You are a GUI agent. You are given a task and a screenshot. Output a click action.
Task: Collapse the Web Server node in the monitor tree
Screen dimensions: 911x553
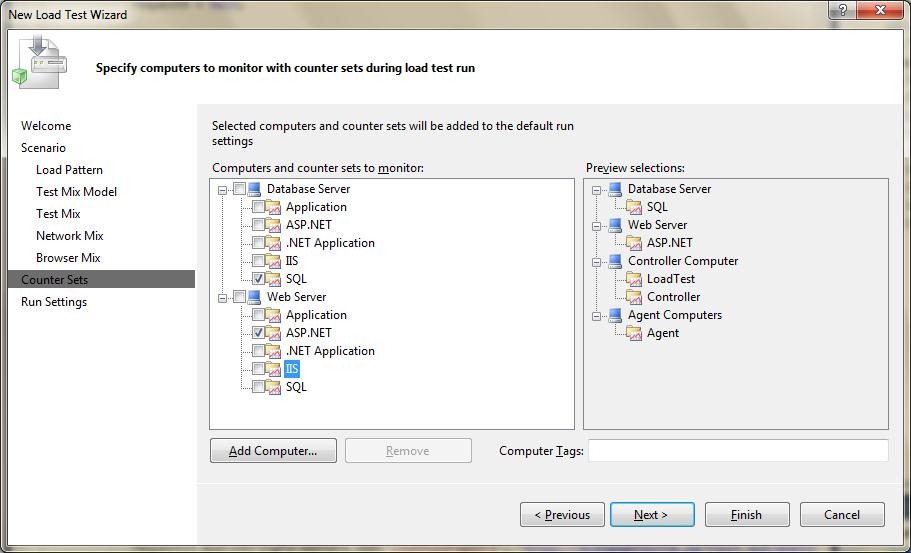(x=223, y=298)
